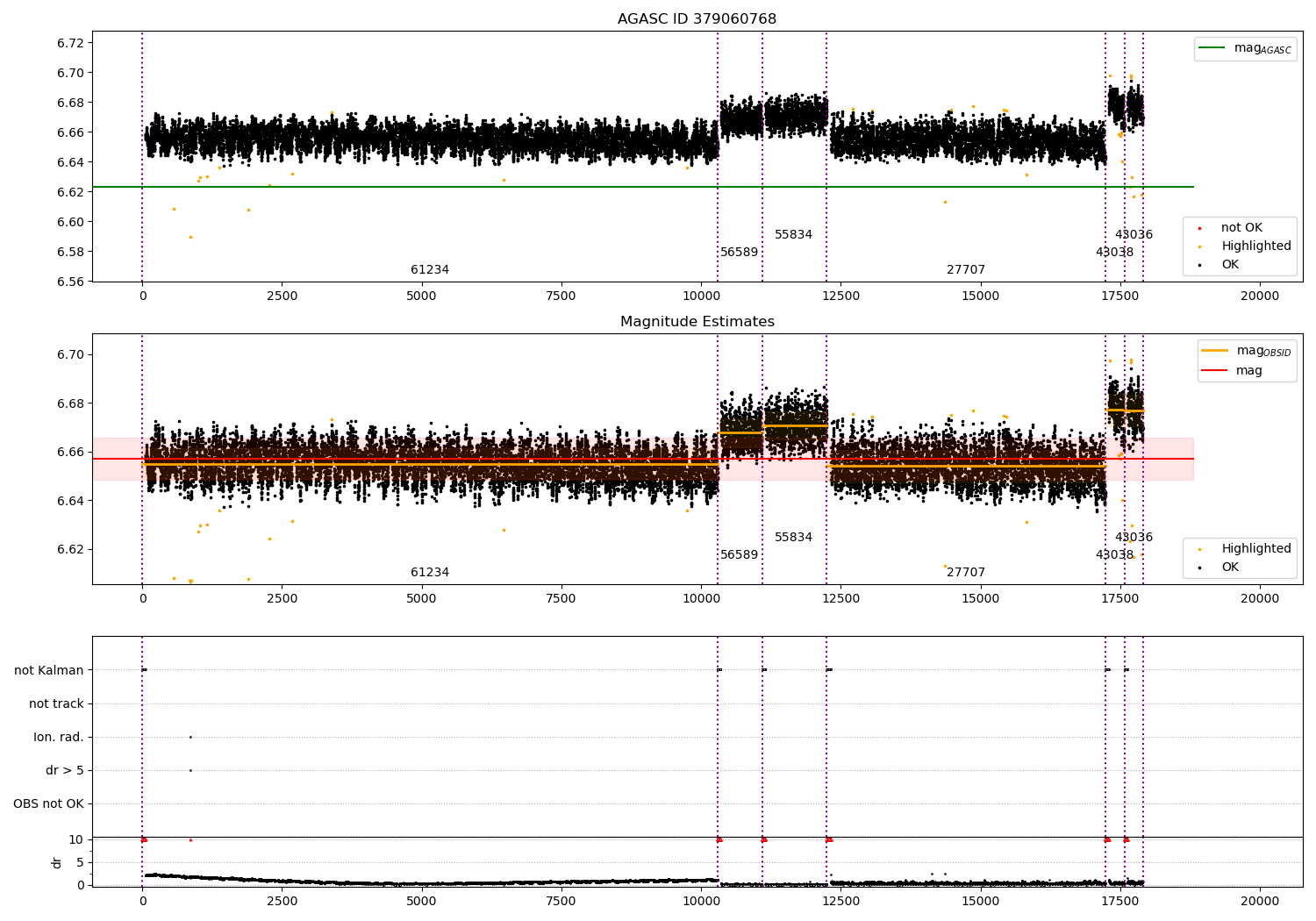Click x-tick 15000 under the bottom plot
This screenshot has width=1316, height=921.
[980, 902]
